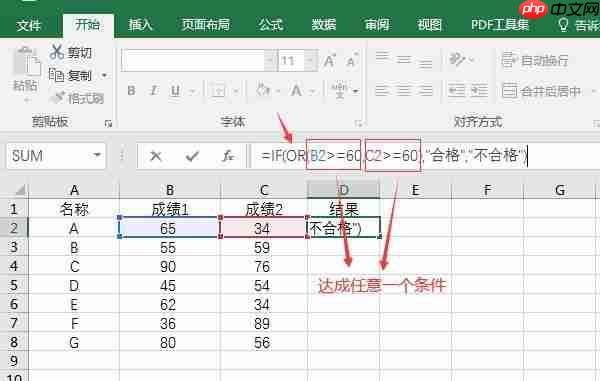Open the font size dropdown
The height and width of the screenshot is (381, 600).
tap(311, 60)
